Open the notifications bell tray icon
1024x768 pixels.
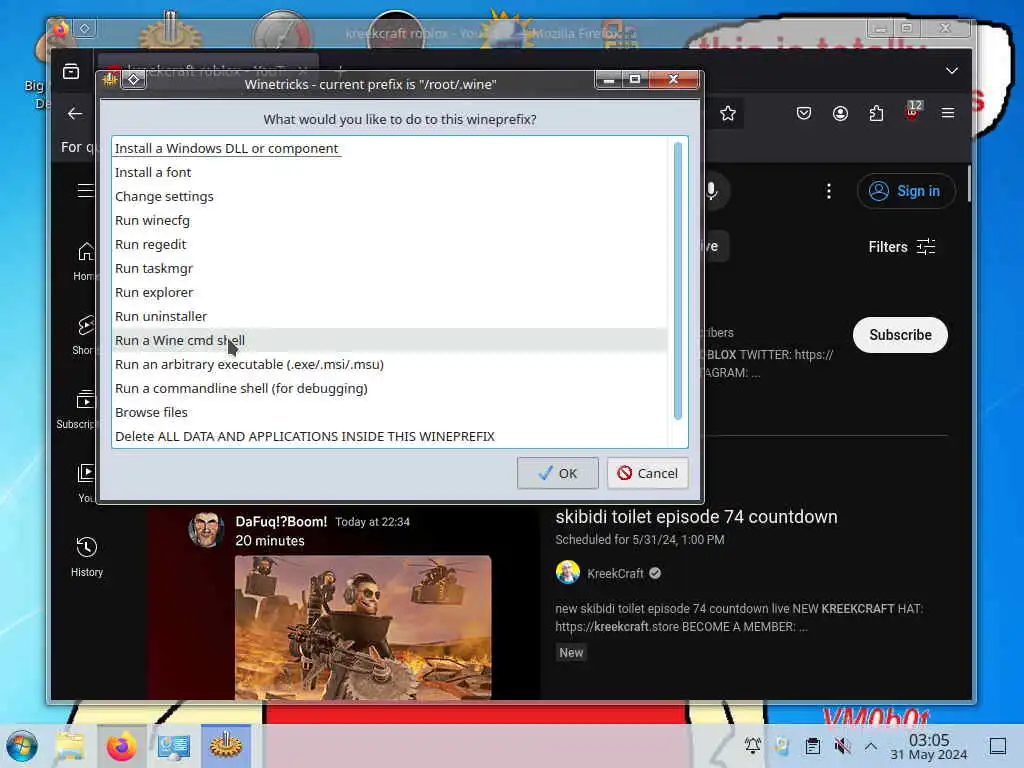click(x=752, y=745)
